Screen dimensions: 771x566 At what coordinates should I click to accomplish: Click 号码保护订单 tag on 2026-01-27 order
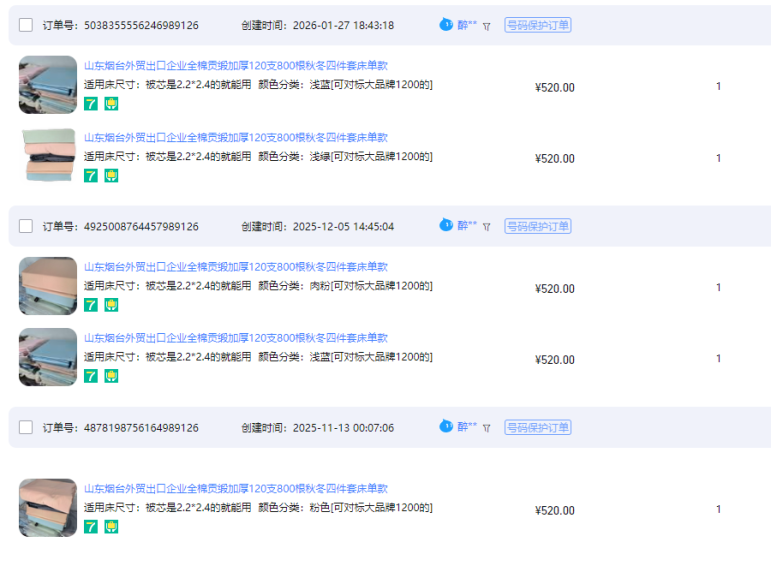537,25
